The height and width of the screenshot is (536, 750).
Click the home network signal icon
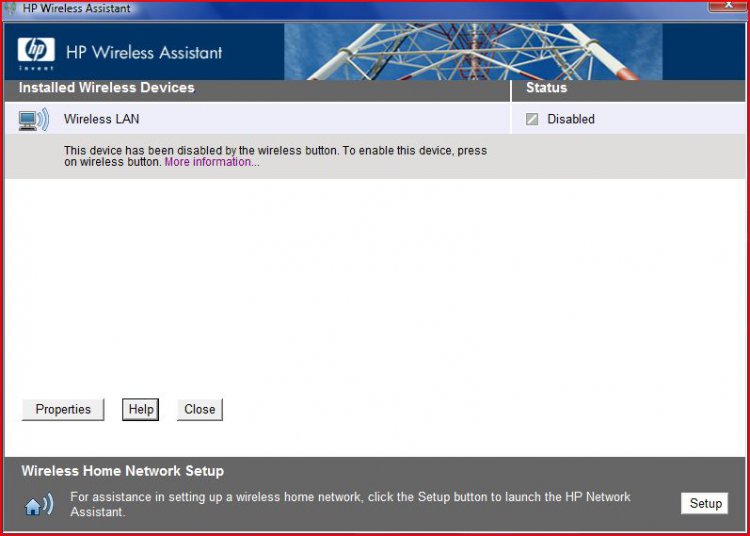[x=39, y=504]
